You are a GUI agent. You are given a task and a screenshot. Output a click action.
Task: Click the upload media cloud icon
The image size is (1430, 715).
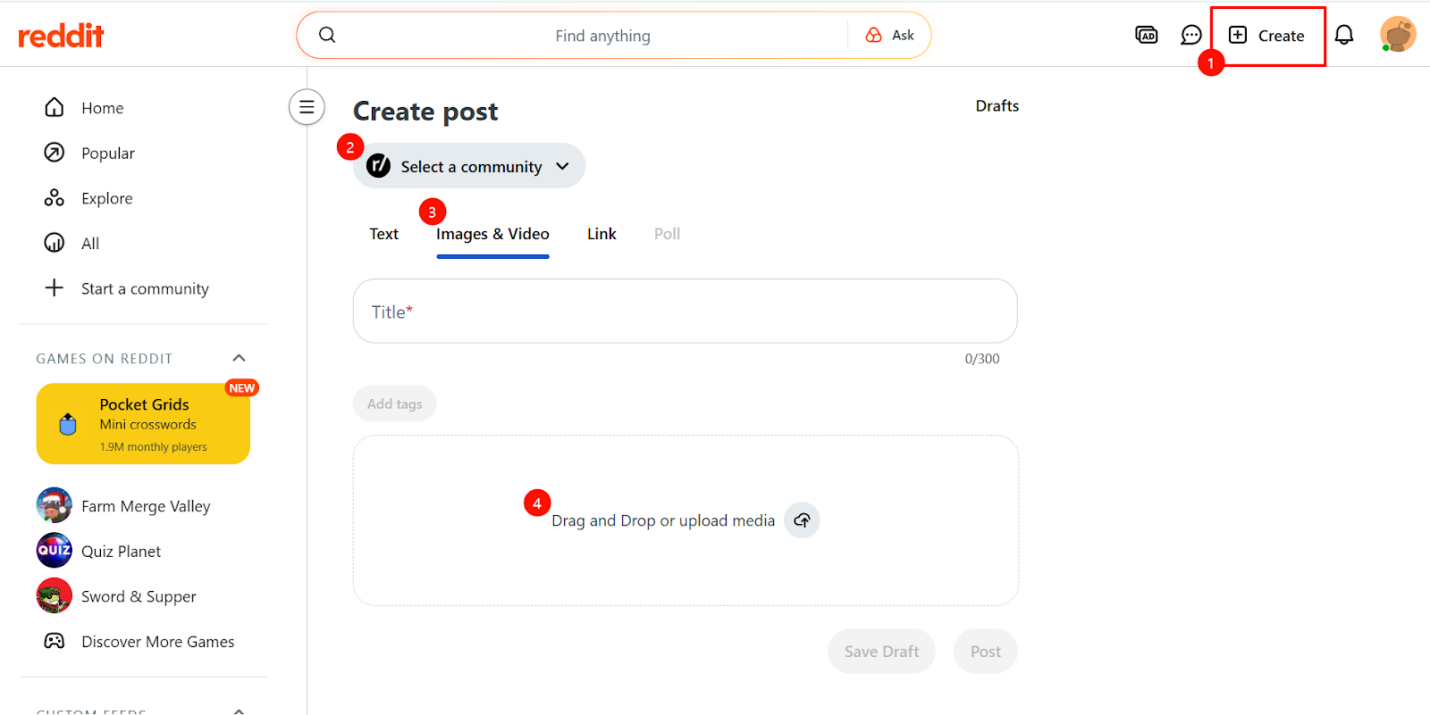[801, 520]
